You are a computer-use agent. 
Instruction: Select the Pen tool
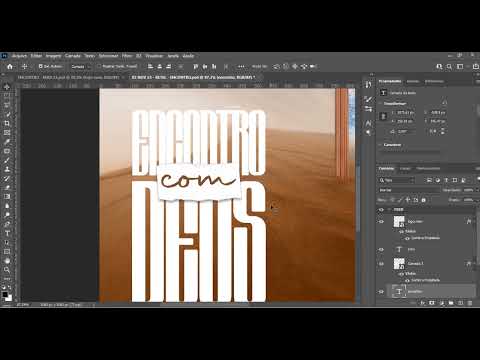point(7,224)
